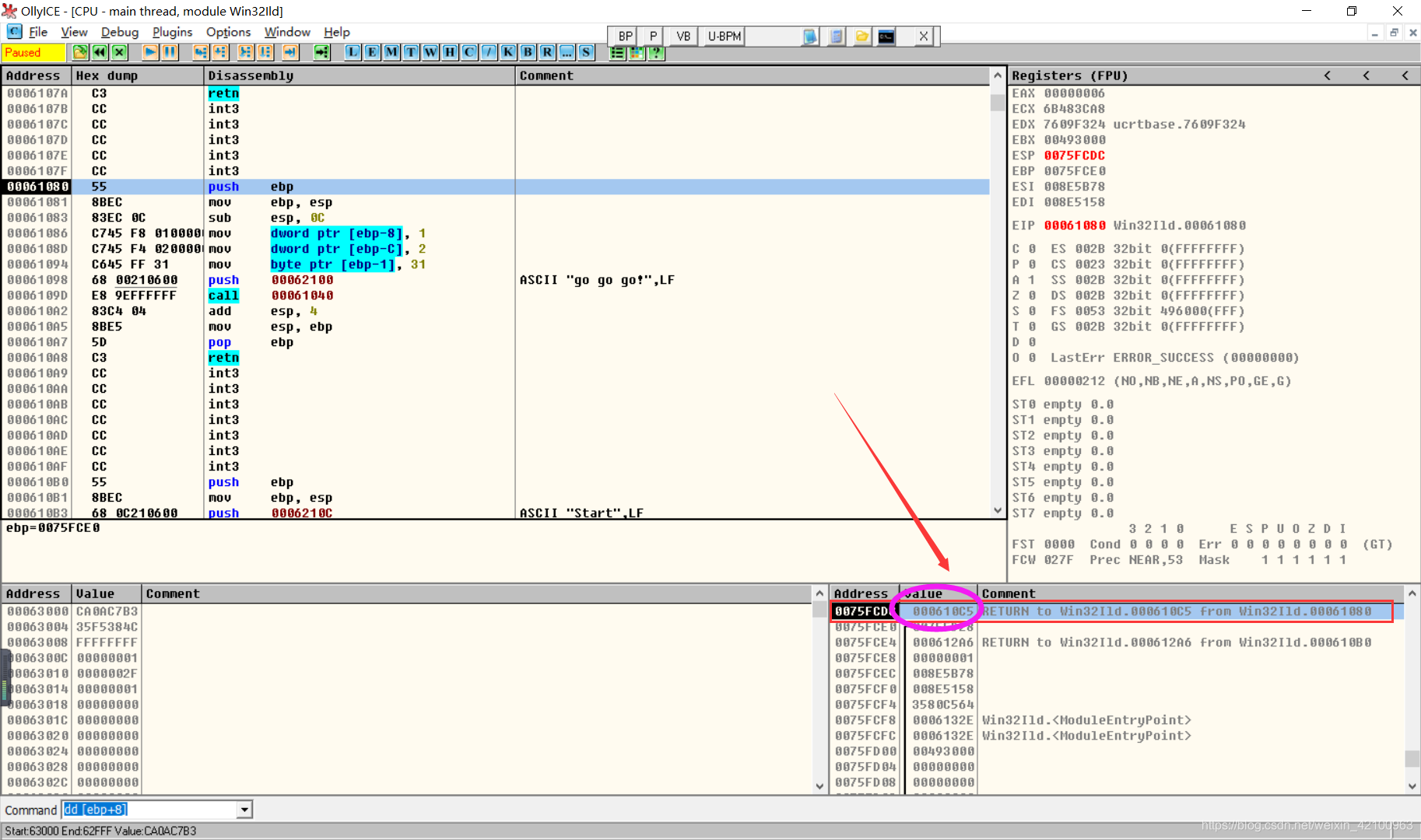Click stack pane scrollbar down arrow
Image resolution: width=1421 pixels, height=840 pixels.
(x=1412, y=786)
